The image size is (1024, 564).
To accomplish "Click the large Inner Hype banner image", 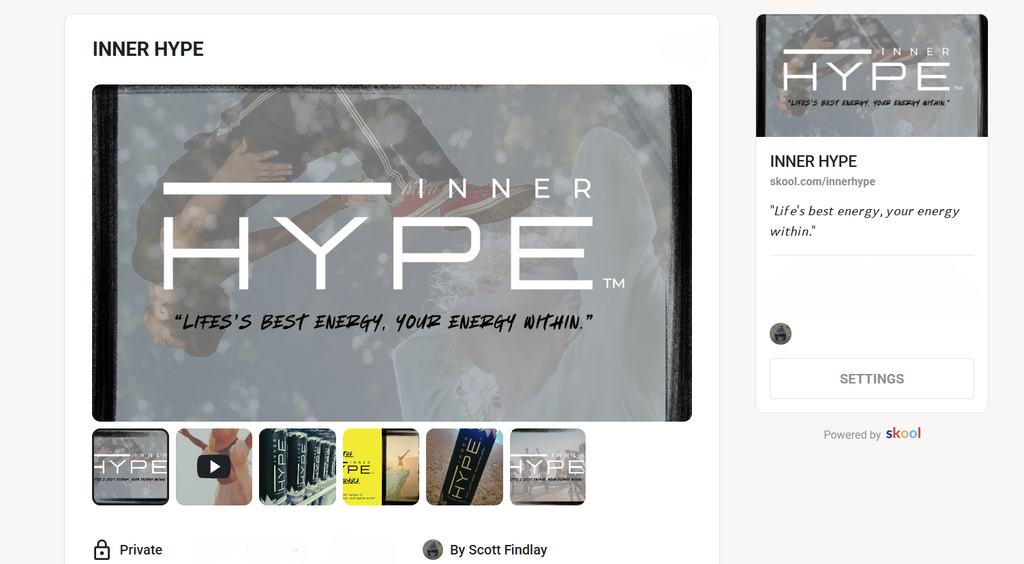I will click(392, 253).
